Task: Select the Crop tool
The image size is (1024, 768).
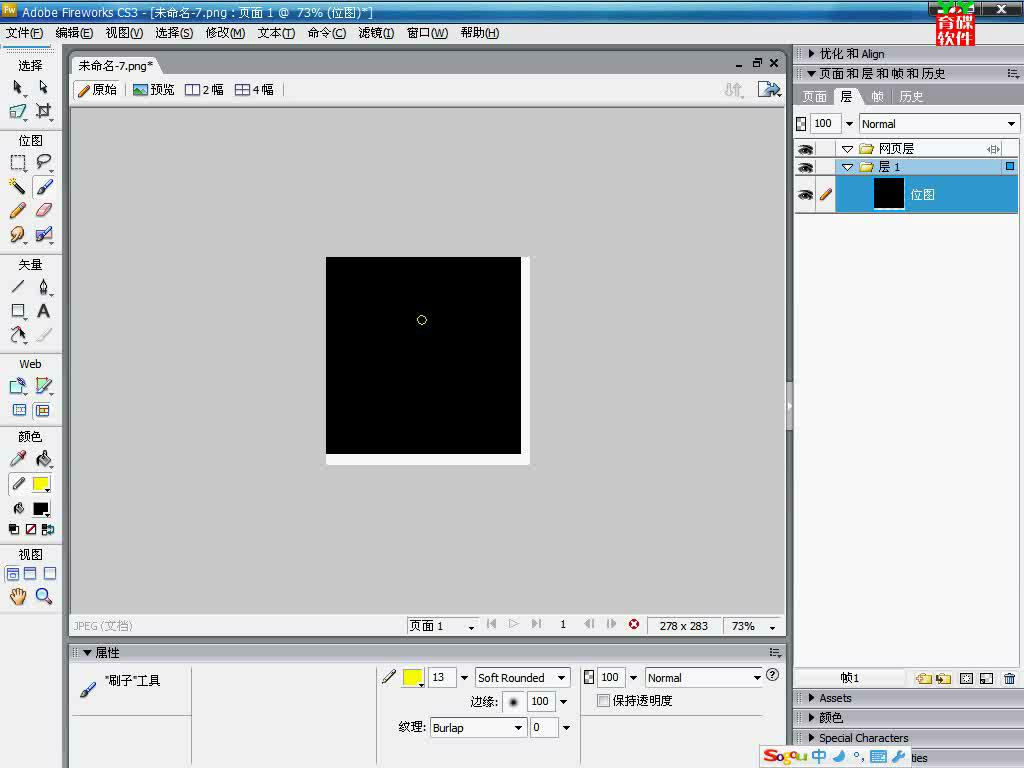Action: 43,111
